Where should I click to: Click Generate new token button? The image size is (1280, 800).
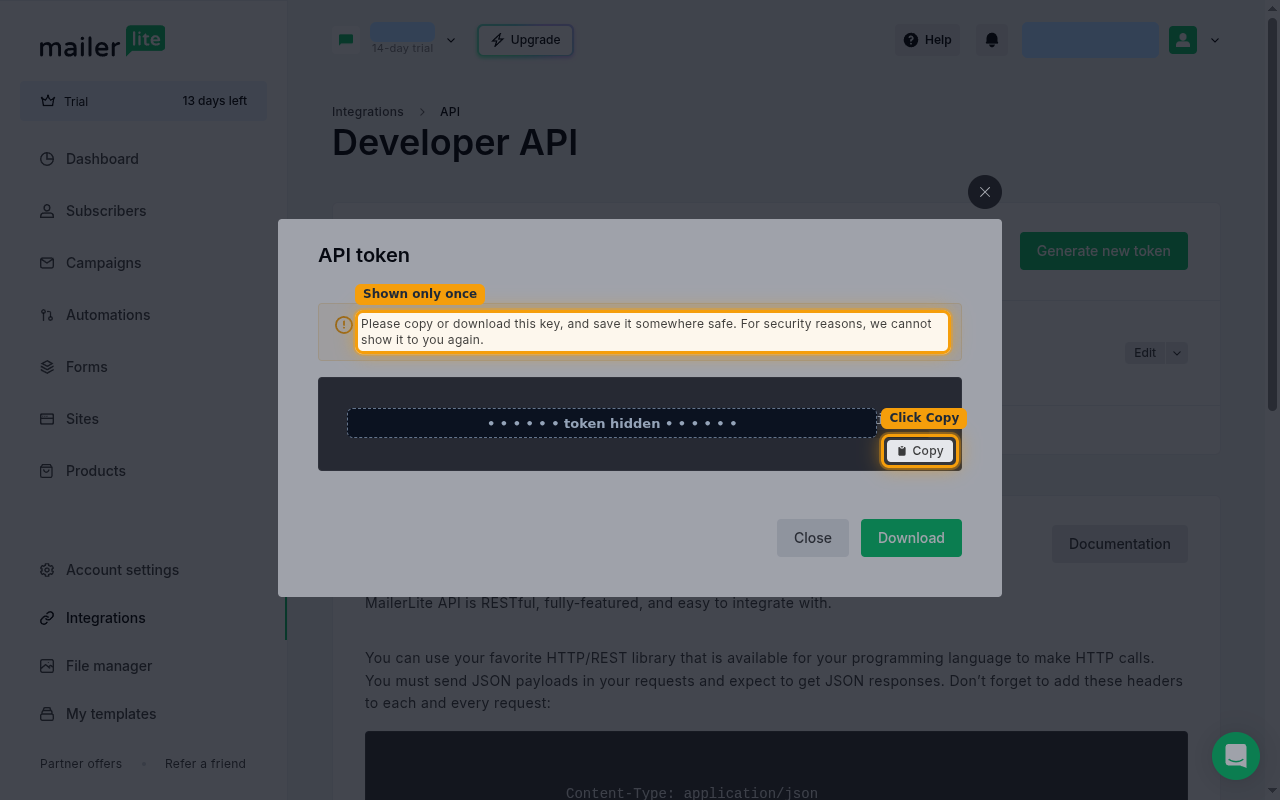pos(1104,251)
